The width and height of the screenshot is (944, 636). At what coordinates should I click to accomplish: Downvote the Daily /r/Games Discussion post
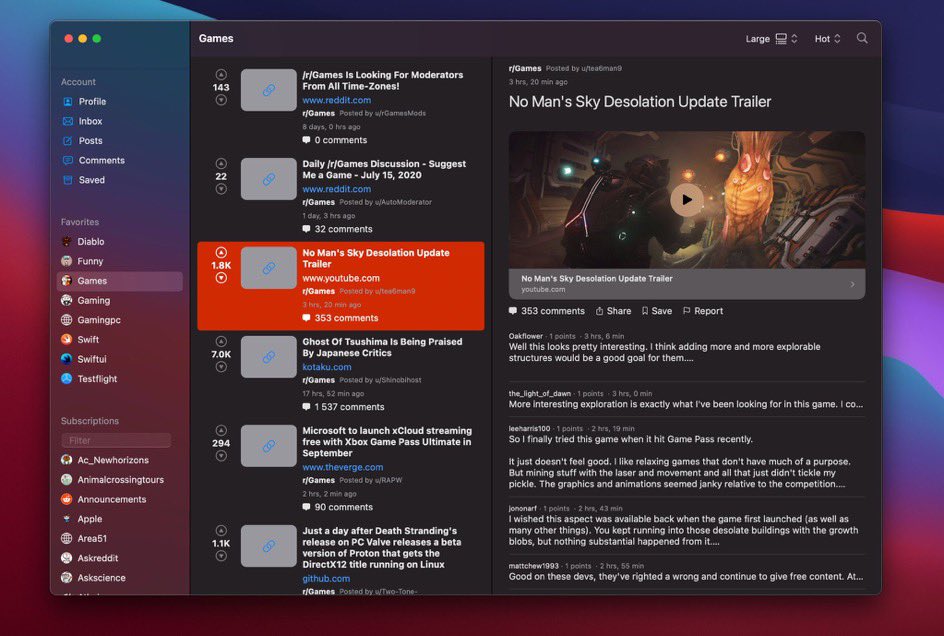[221, 189]
